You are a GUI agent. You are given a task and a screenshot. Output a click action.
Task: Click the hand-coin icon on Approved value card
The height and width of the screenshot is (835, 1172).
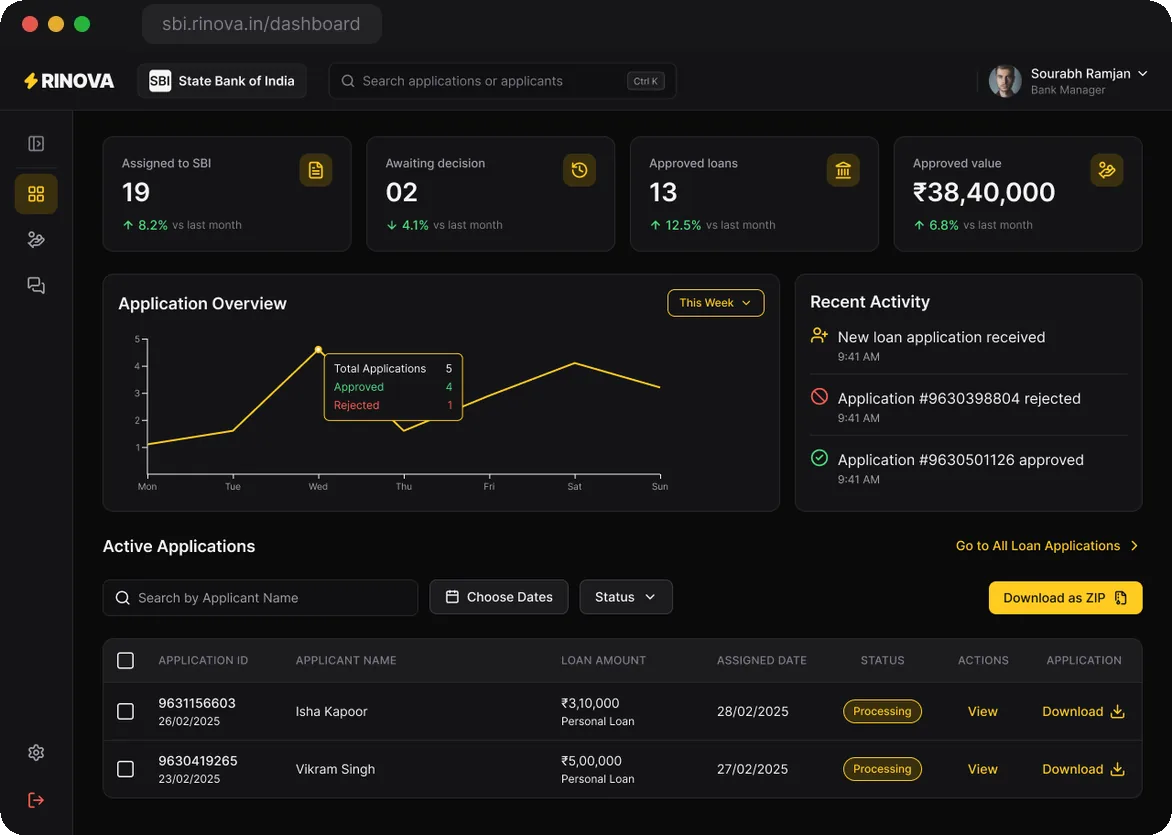(1107, 170)
